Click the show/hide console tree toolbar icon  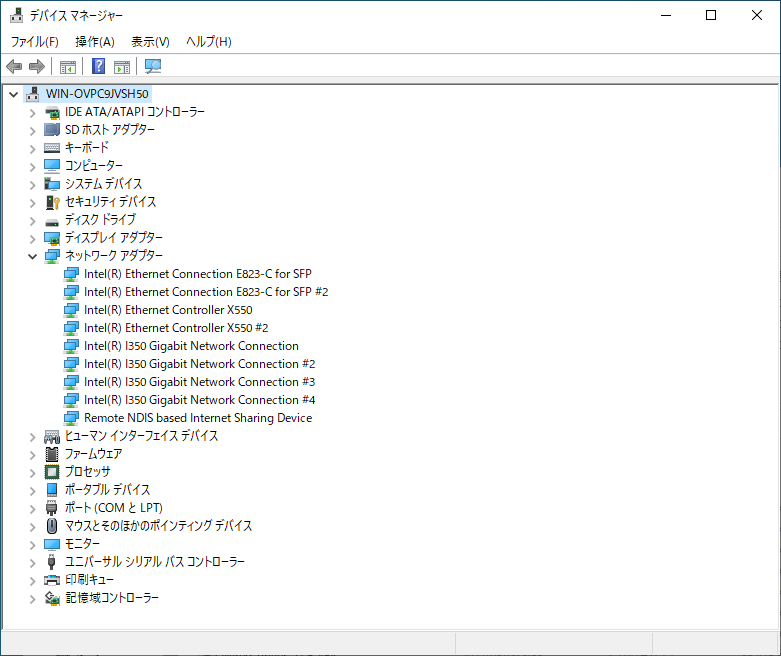click(68, 66)
